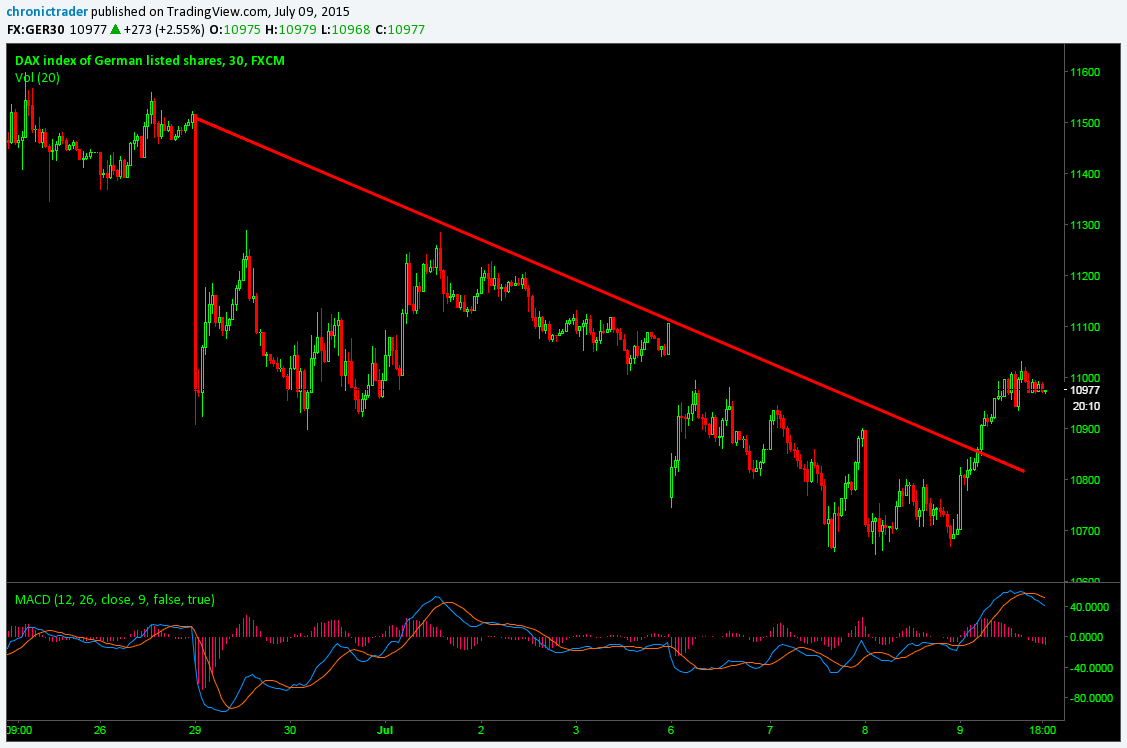1127x748 pixels.
Task: Click the 3 date label on time axis
Action: point(576,730)
